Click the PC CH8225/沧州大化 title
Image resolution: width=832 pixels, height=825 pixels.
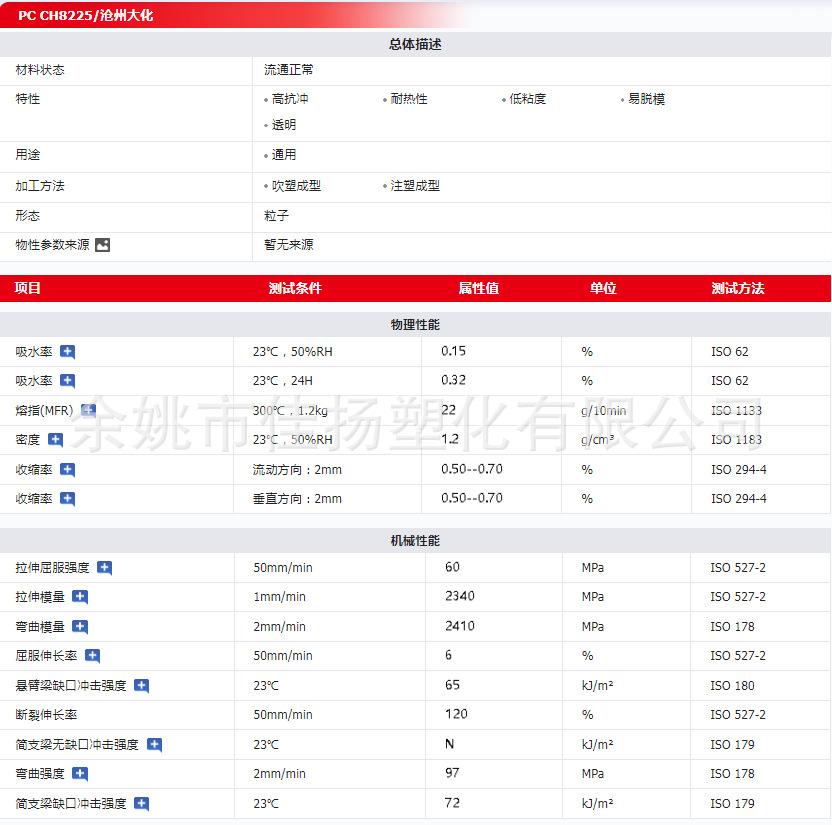[x=86, y=16]
